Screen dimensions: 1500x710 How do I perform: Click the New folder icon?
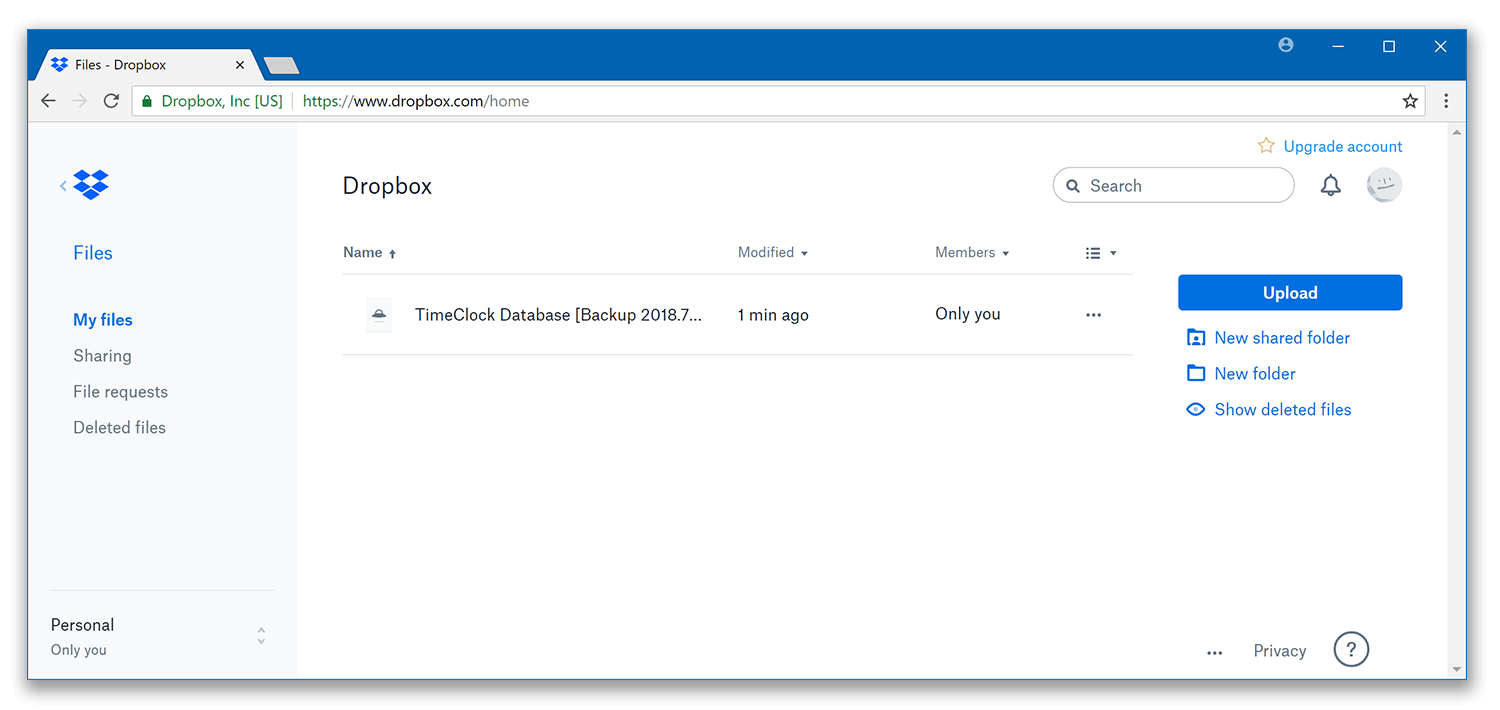tap(1196, 373)
